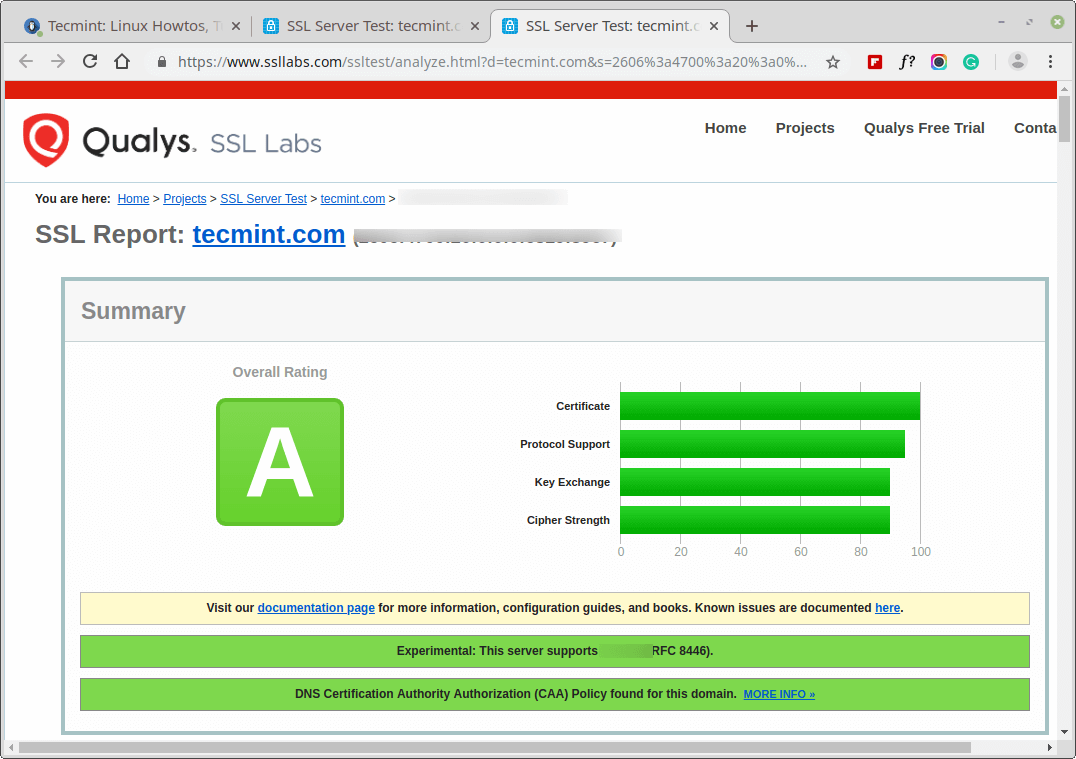Screen dimensions: 1076x759
Task: Go to browser home page icon
Action: point(122,62)
